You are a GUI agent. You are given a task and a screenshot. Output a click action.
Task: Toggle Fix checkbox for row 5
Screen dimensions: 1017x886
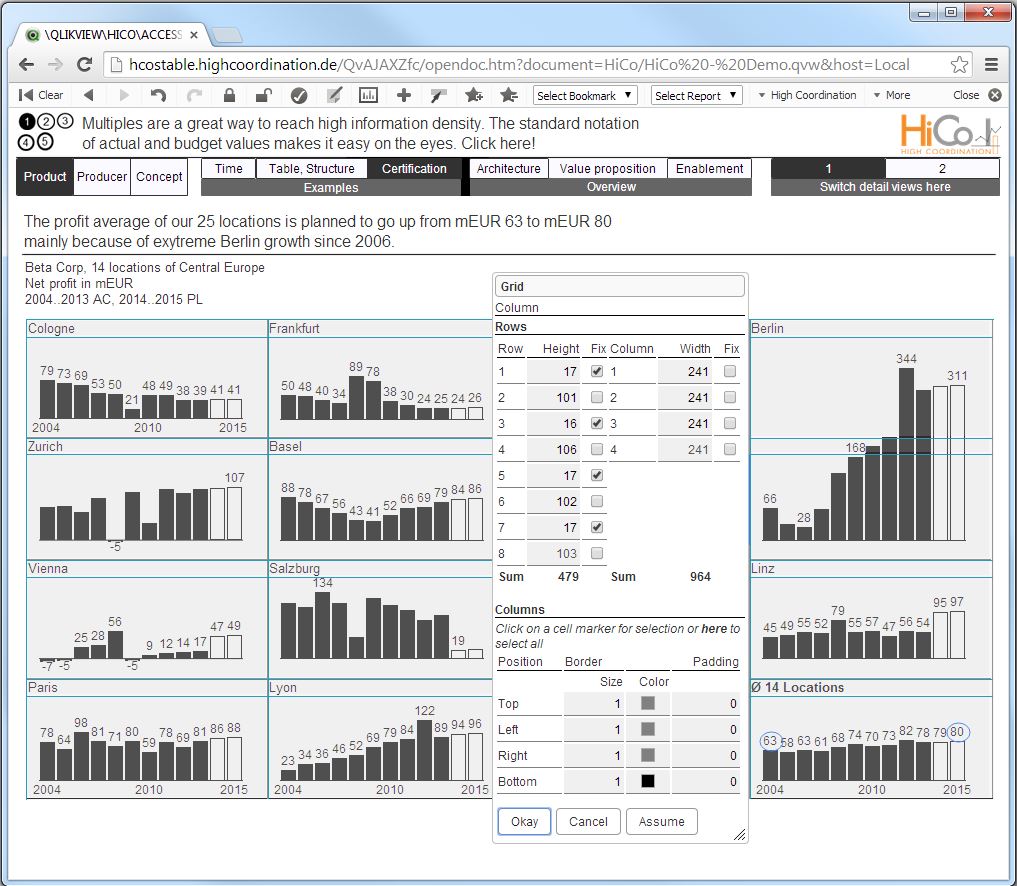click(x=597, y=475)
